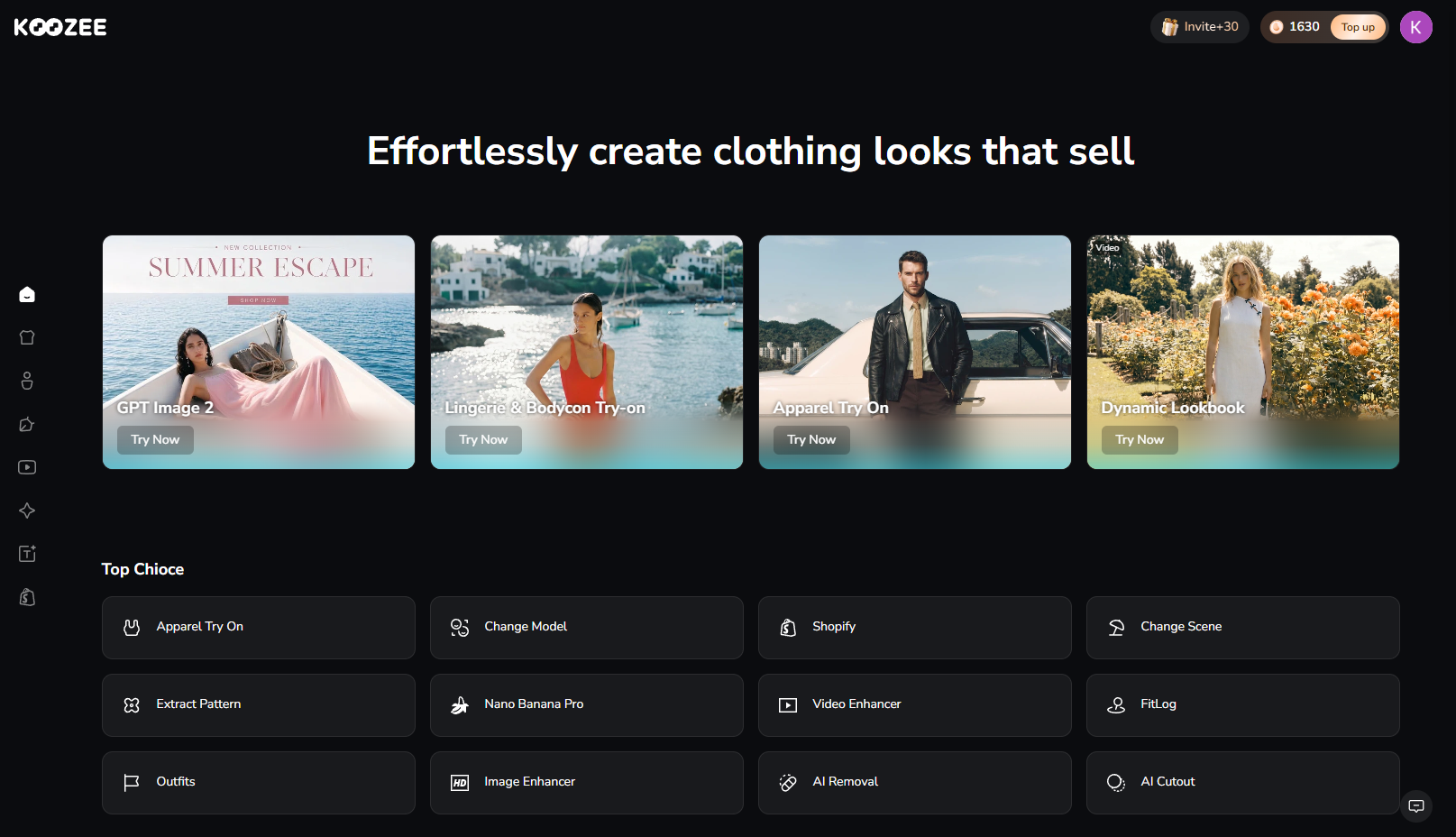Screen dimensions: 1456x837
Task: Click the Outfits label
Action: [176, 781]
